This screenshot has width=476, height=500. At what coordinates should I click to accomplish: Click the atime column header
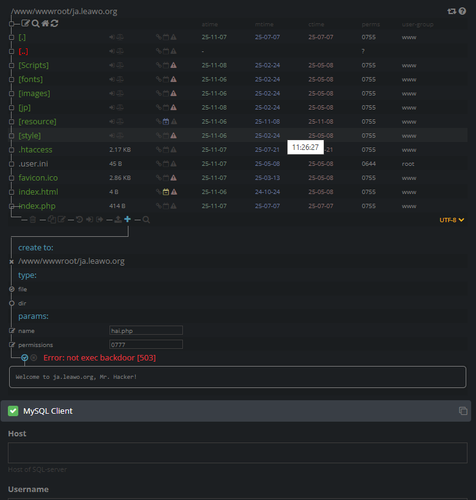click(x=210, y=25)
